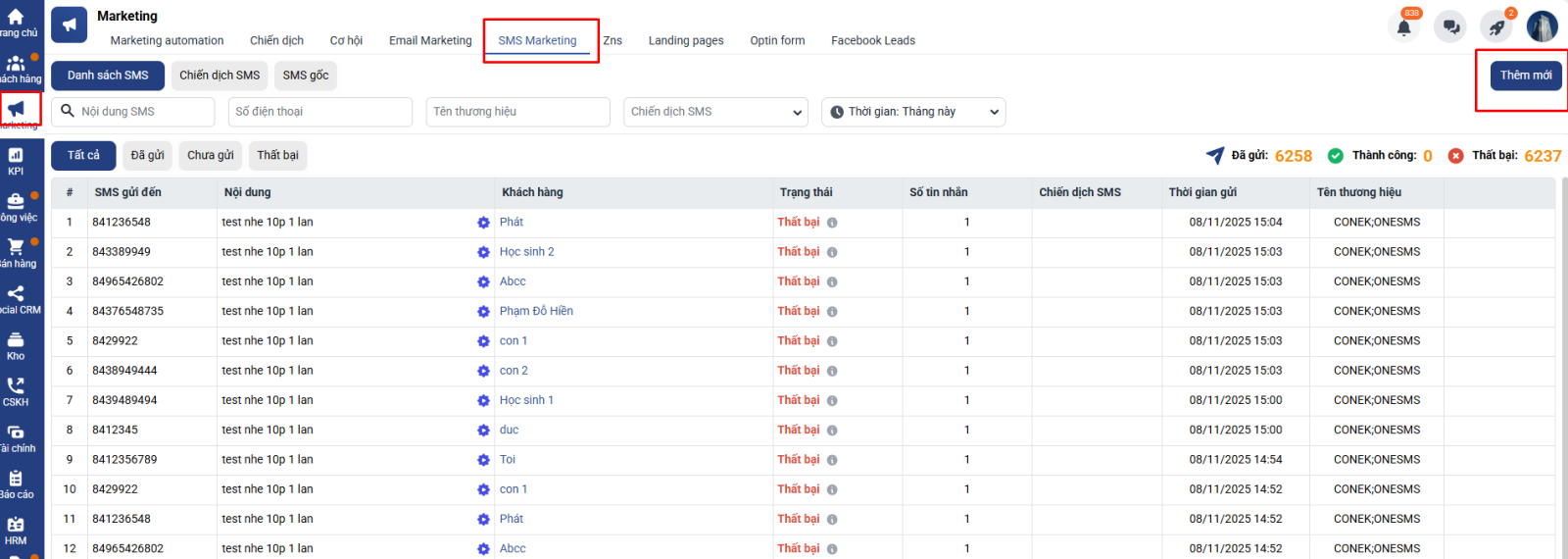Image resolution: width=1568 pixels, height=559 pixels.
Task: Open the KPI module in sidebar
Action: coord(16,160)
